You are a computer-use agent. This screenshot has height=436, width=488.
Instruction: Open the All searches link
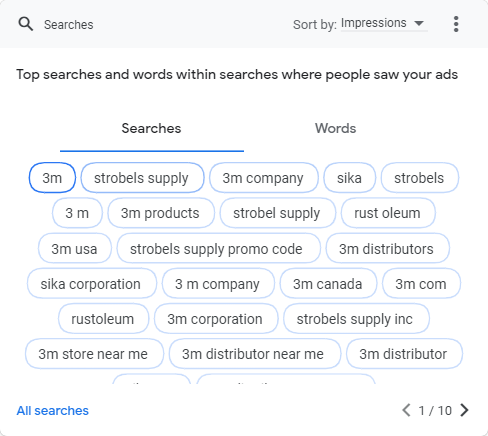click(x=53, y=411)
